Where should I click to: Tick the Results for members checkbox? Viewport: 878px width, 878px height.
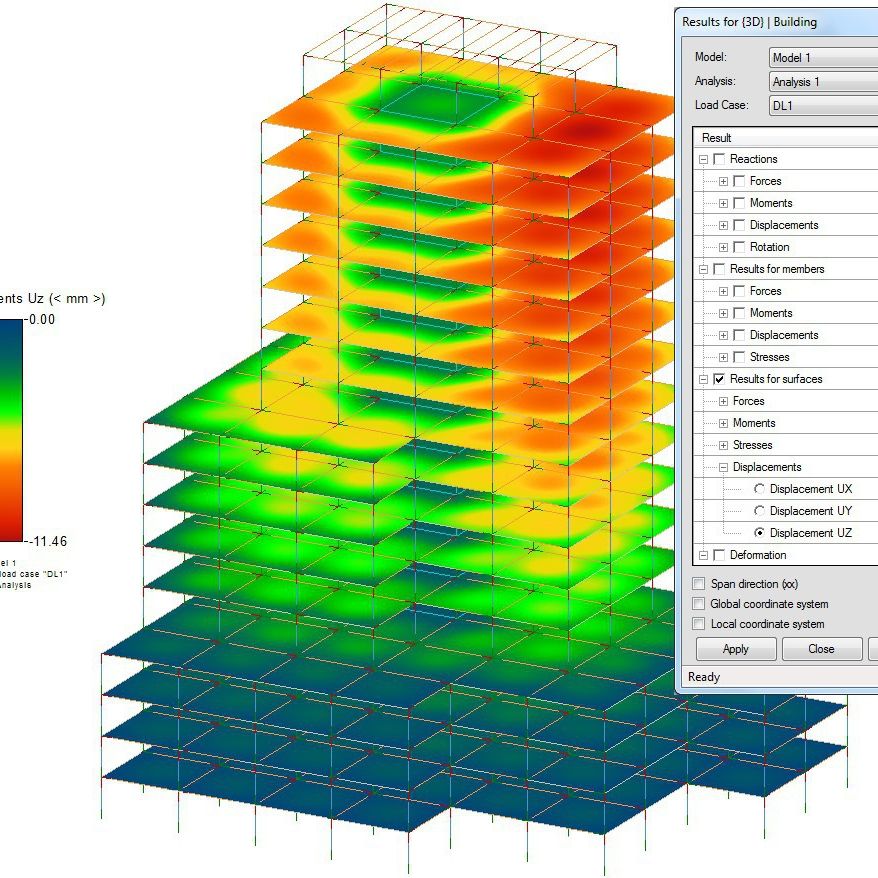(720, 269)
